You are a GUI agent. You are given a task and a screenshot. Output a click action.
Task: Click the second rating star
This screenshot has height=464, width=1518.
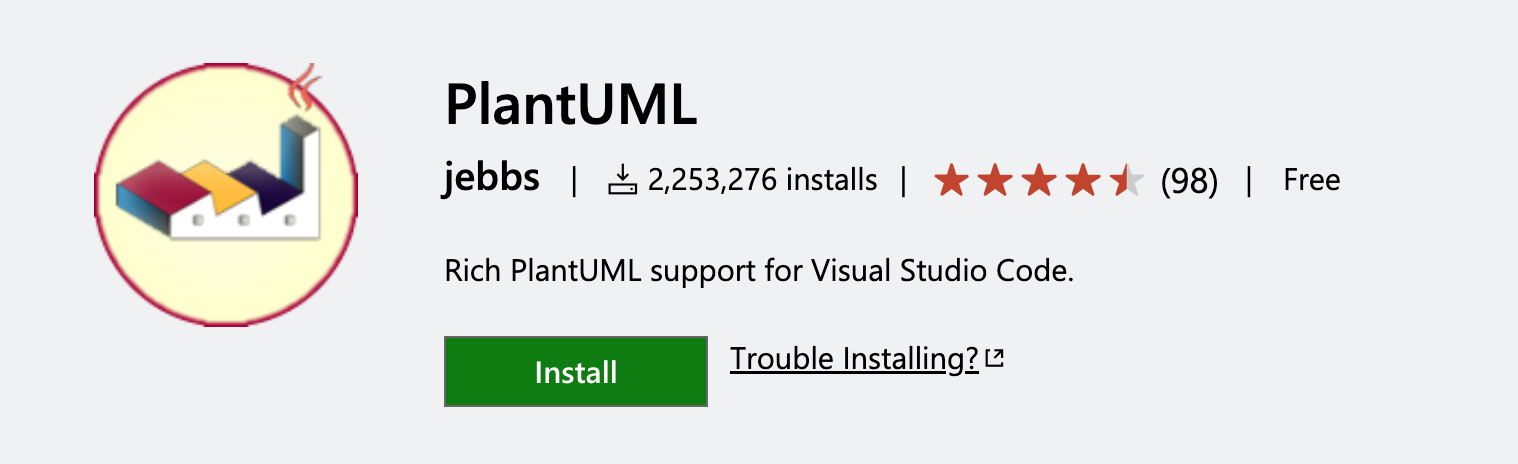pyautogui.click(x=994, y=181)
